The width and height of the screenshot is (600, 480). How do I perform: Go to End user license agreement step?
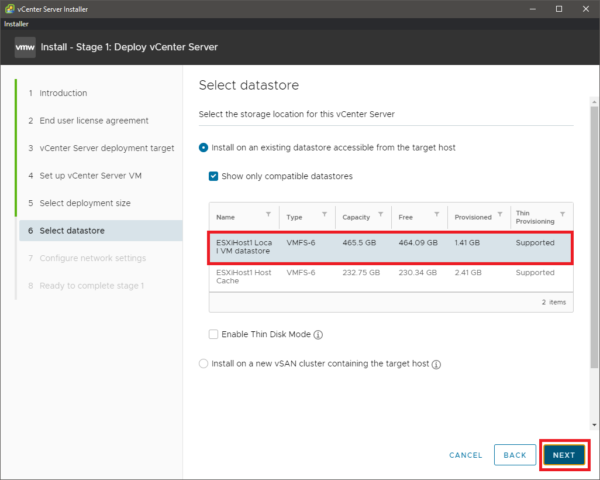tap(94, 121)
